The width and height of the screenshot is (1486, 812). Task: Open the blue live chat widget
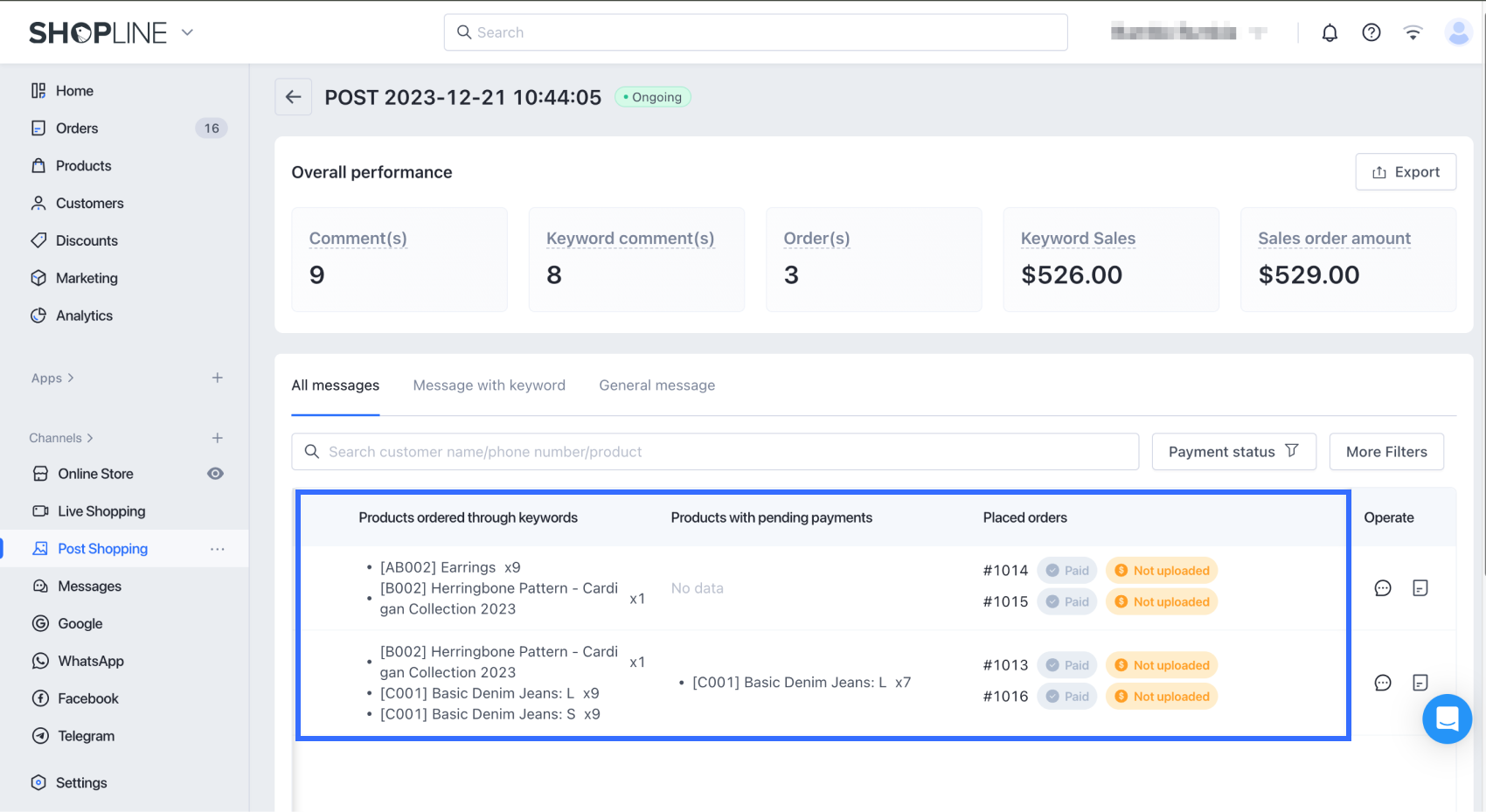point(1447,719)
